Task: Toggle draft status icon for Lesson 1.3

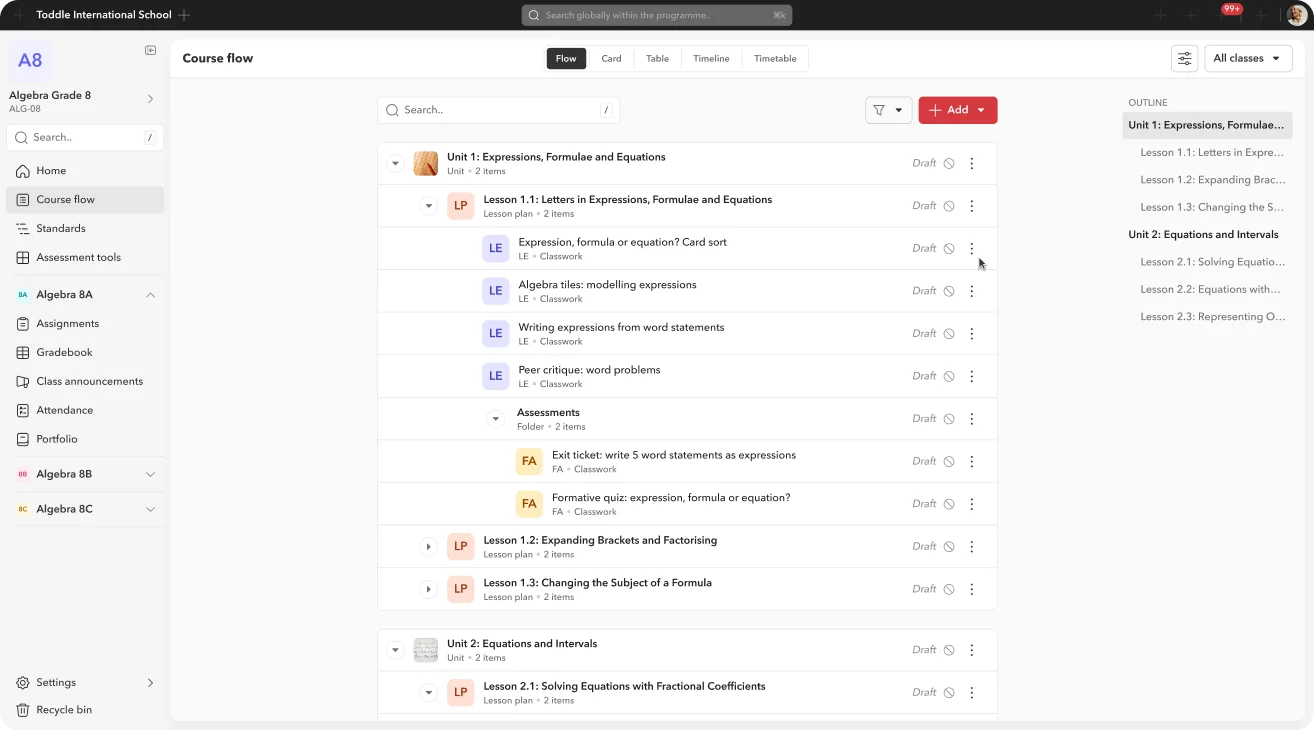Action: point(949,590)
